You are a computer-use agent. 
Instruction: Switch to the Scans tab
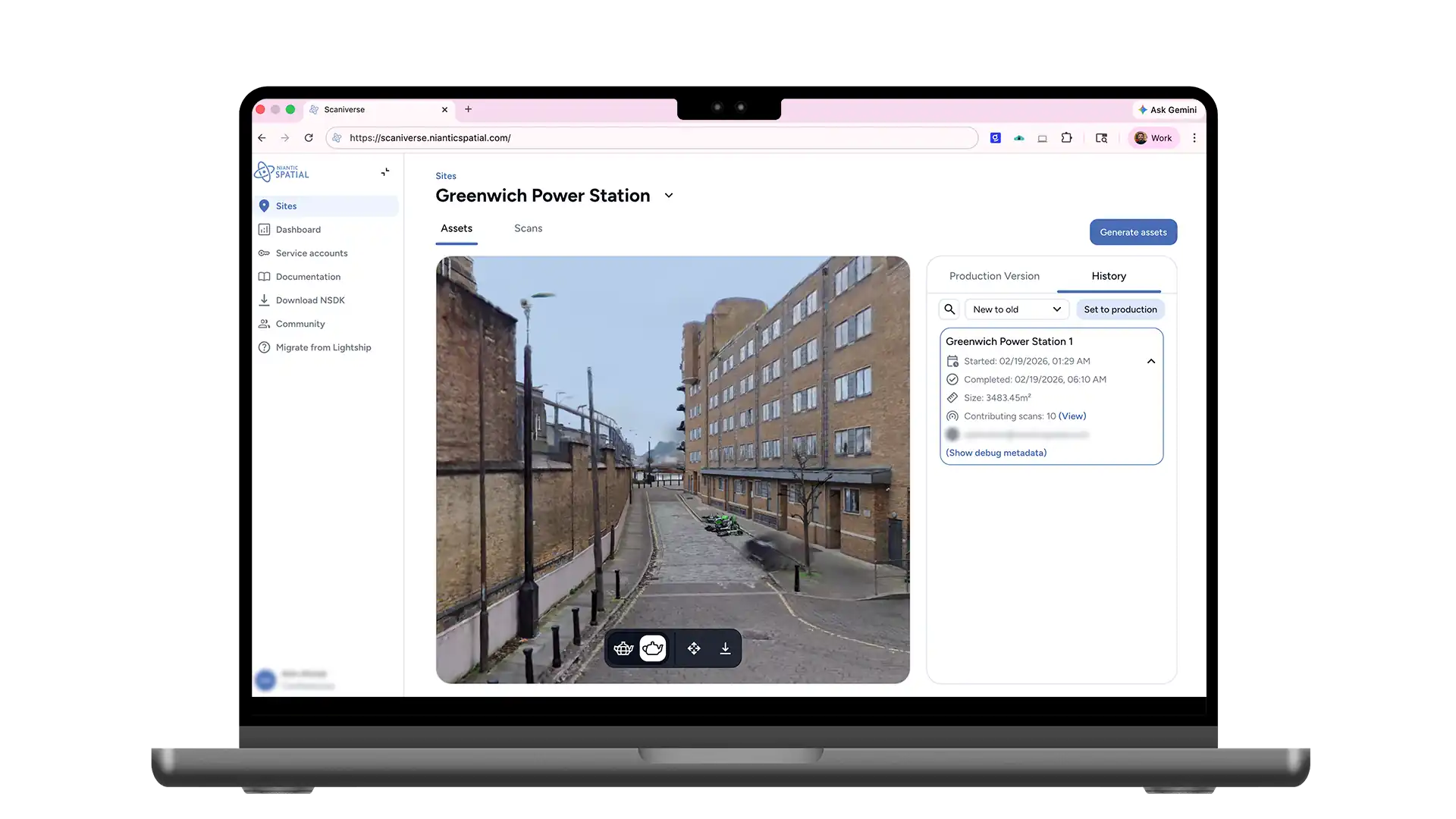click(x=528, y=228)
